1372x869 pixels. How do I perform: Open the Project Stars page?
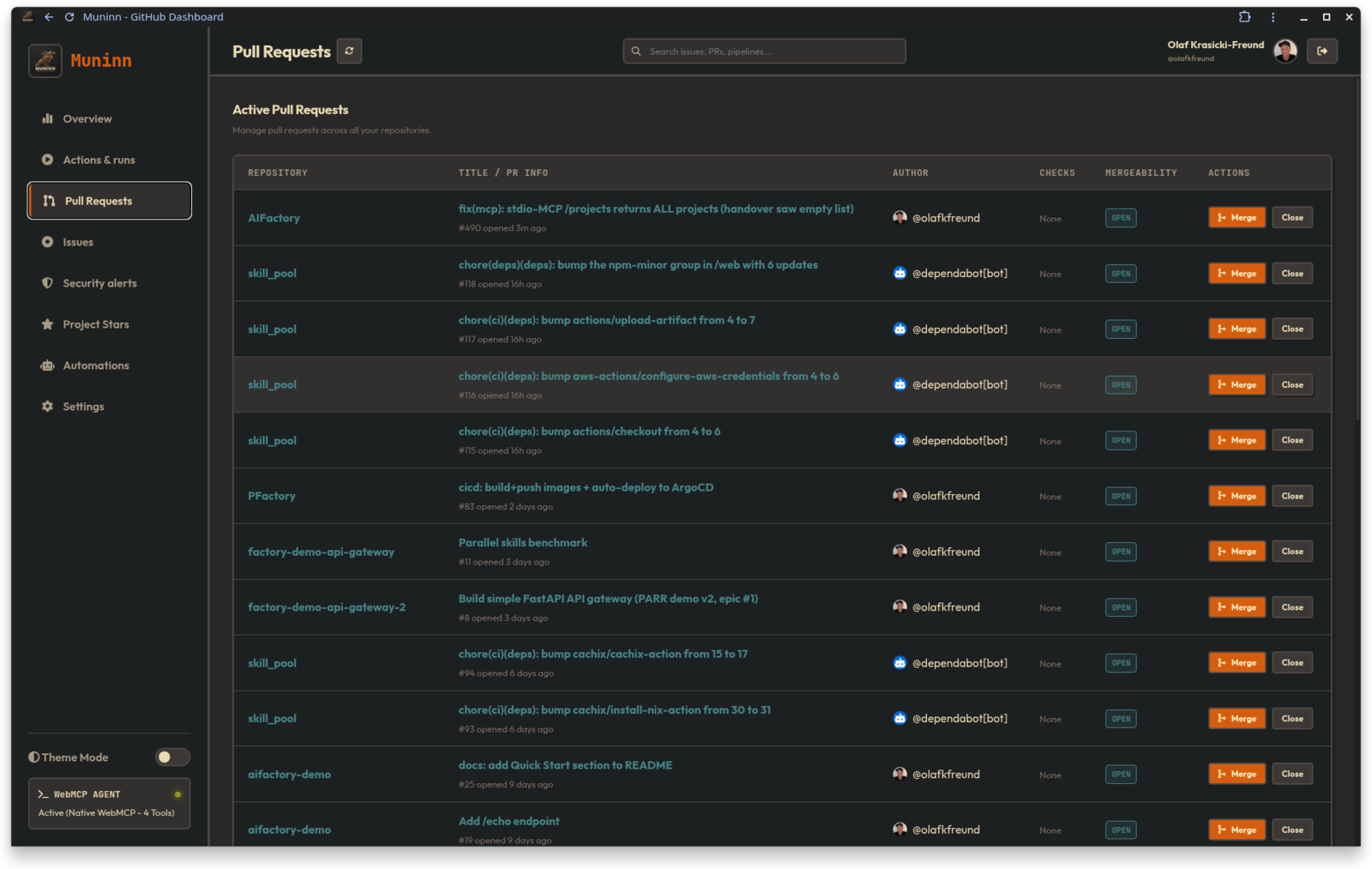pos(110,324)
